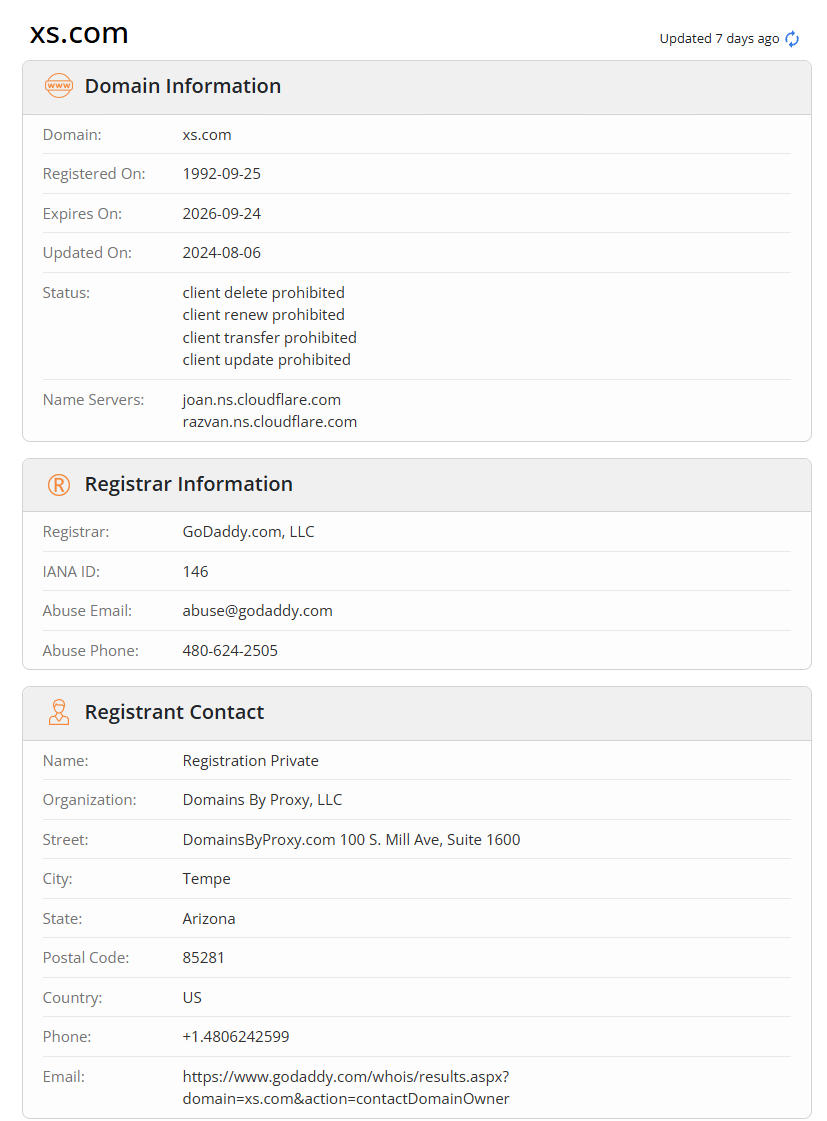Click the abuse@godaddy.com email address
This screenshot has width=827, height=1121.
pos(257,610)
